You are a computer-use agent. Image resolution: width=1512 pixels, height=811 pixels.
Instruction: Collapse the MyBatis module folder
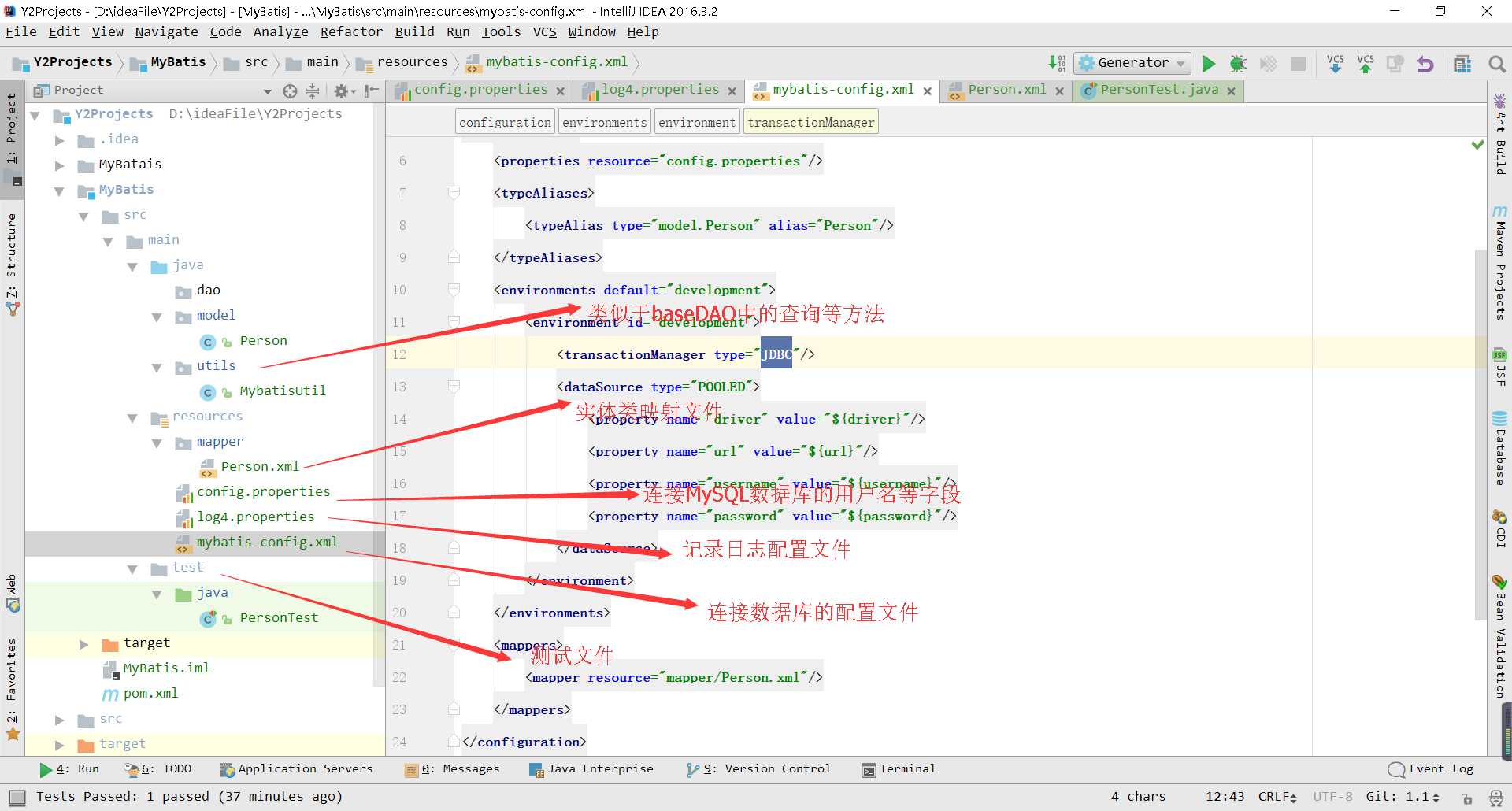59,191
